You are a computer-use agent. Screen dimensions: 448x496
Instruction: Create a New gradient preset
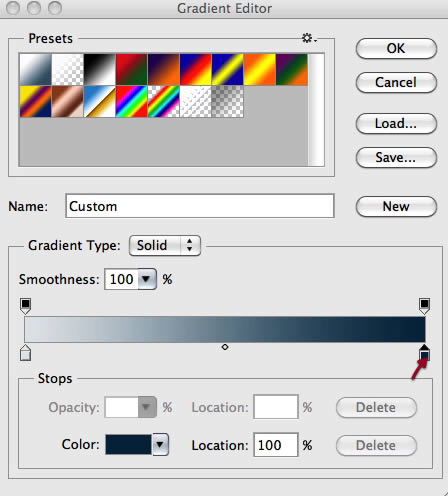click(396, 206)
